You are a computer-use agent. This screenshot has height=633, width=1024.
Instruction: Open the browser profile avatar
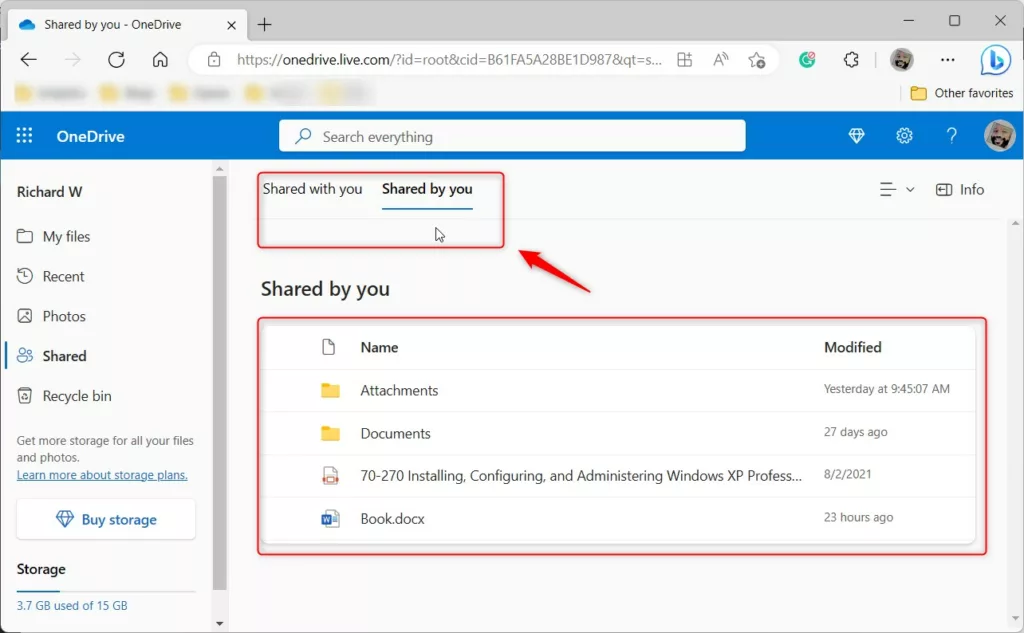pos(901,59)
